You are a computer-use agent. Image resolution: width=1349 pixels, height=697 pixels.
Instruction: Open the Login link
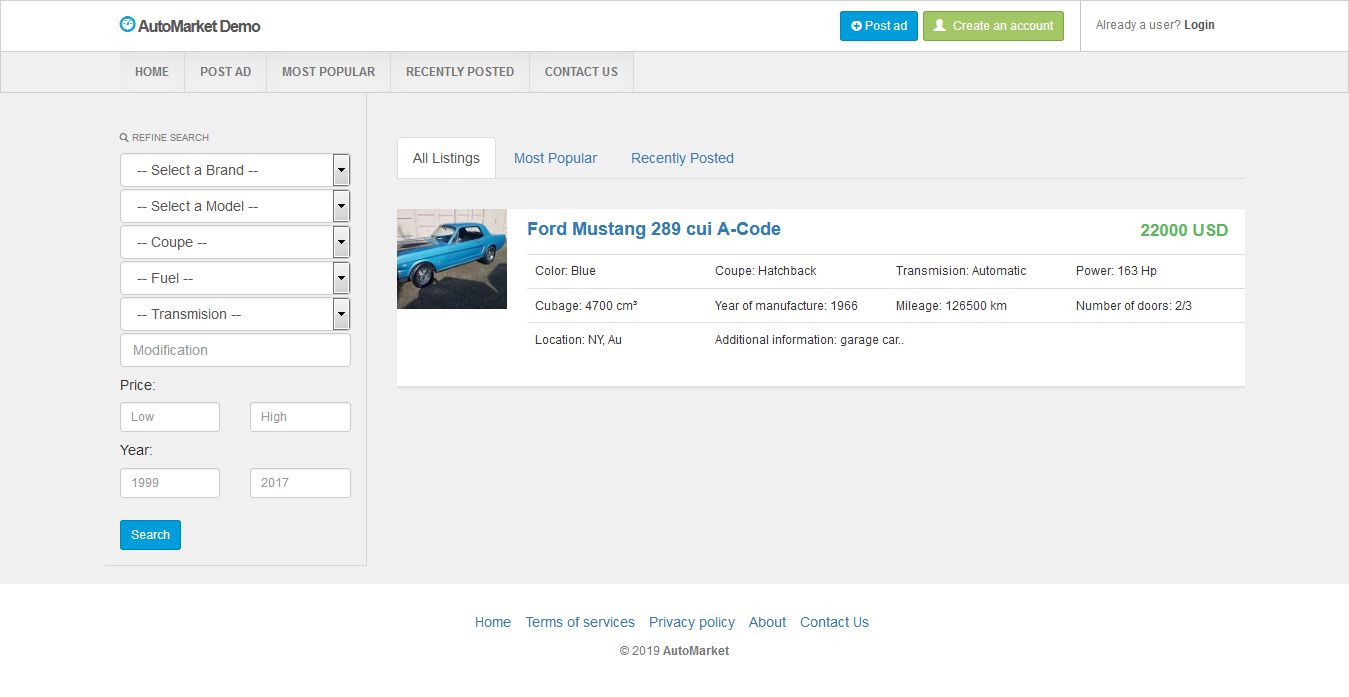tap(1199, 25)
